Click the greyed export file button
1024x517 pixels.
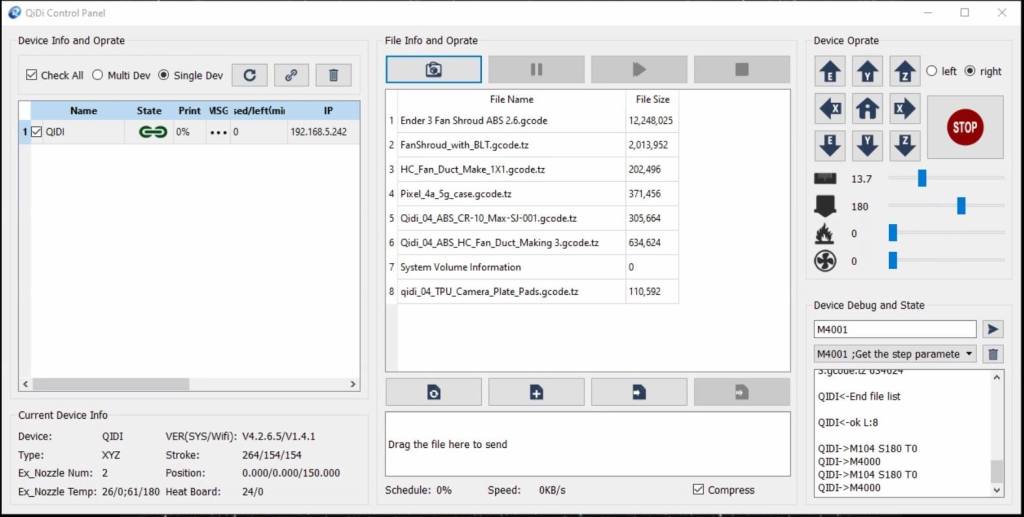(742, 392)
